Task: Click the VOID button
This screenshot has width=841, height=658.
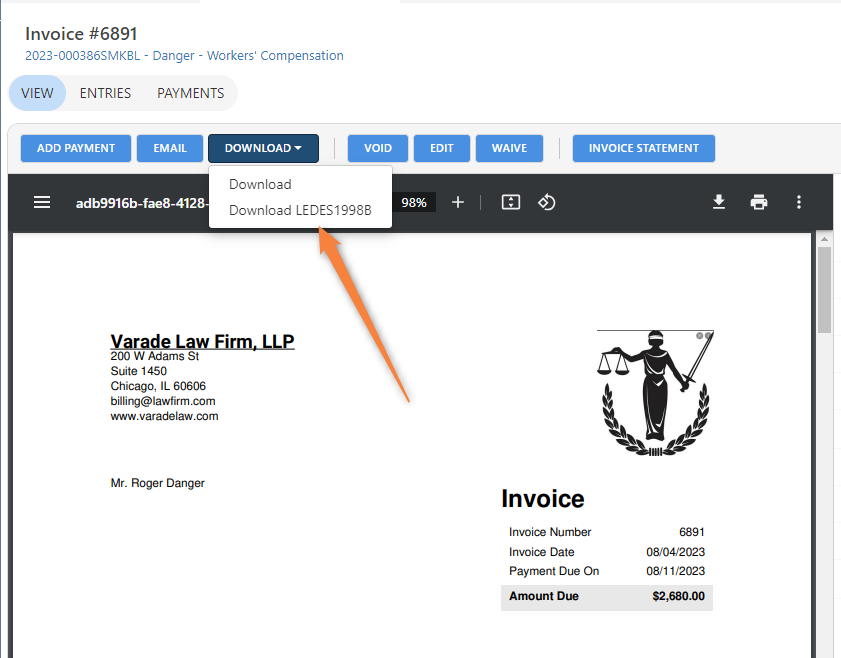Action: coord(377,148)
